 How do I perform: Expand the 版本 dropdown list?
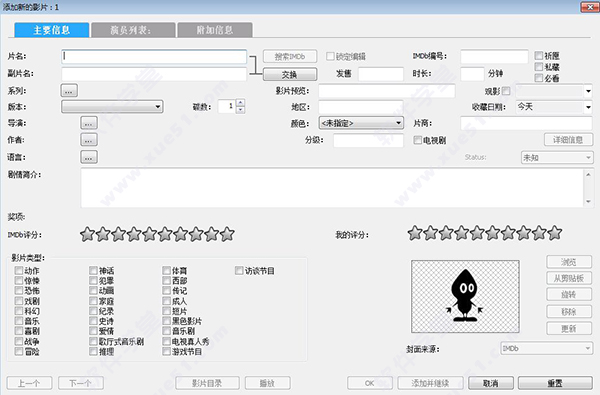(x=112, y=107)
